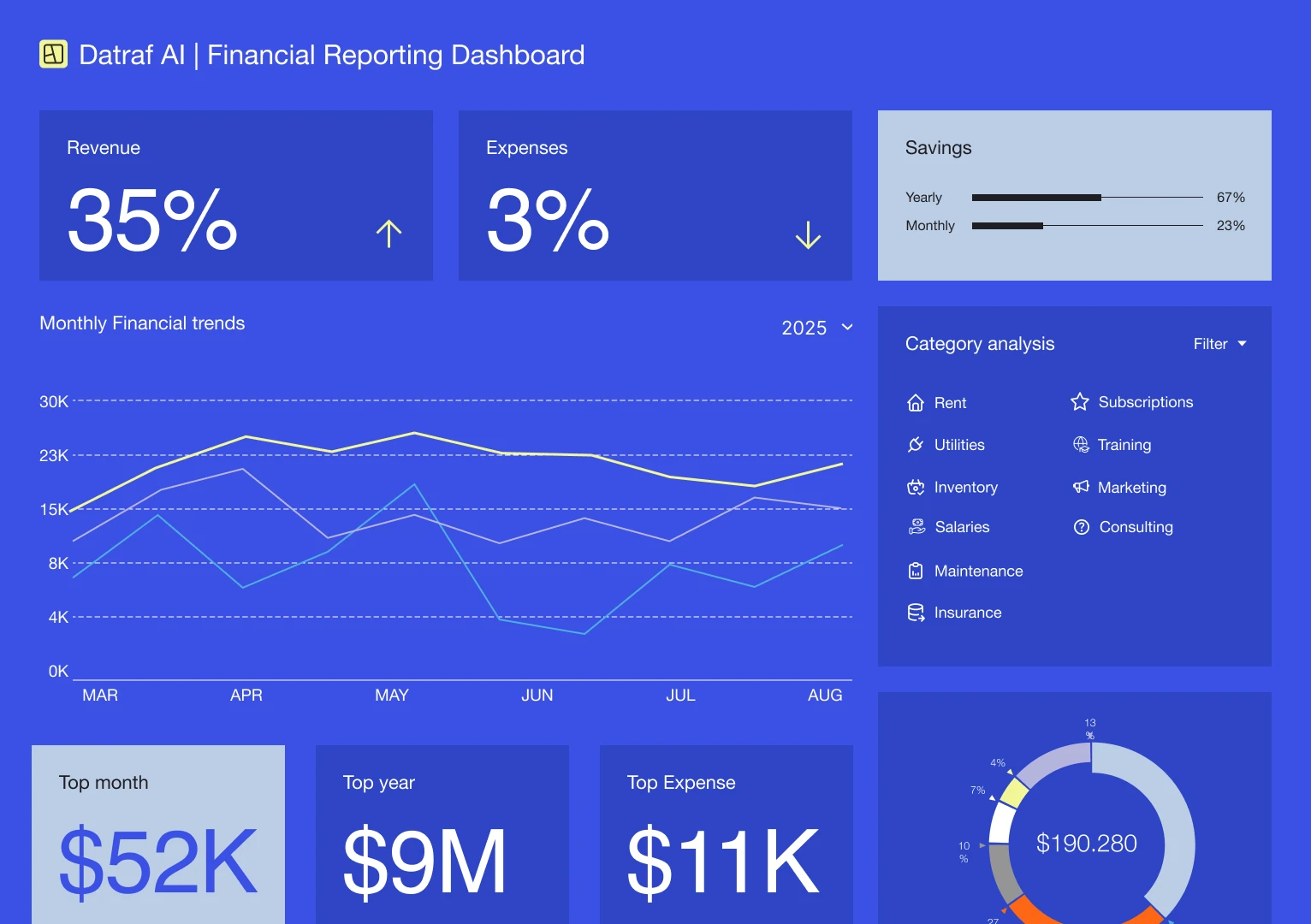Screen dimensions: 1311x924
Task: Click the Inventory basket icon
Action: coord(916,488)
